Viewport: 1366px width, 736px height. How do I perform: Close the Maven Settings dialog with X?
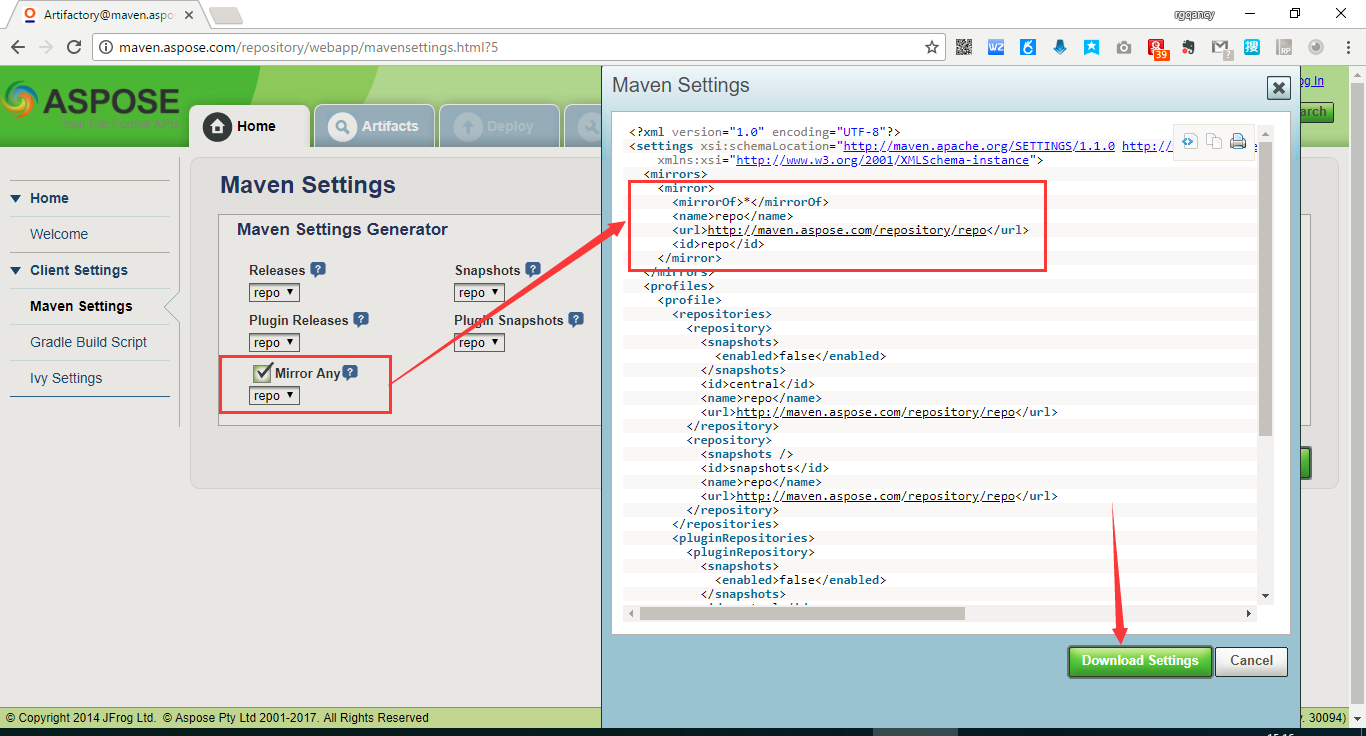1279,88
